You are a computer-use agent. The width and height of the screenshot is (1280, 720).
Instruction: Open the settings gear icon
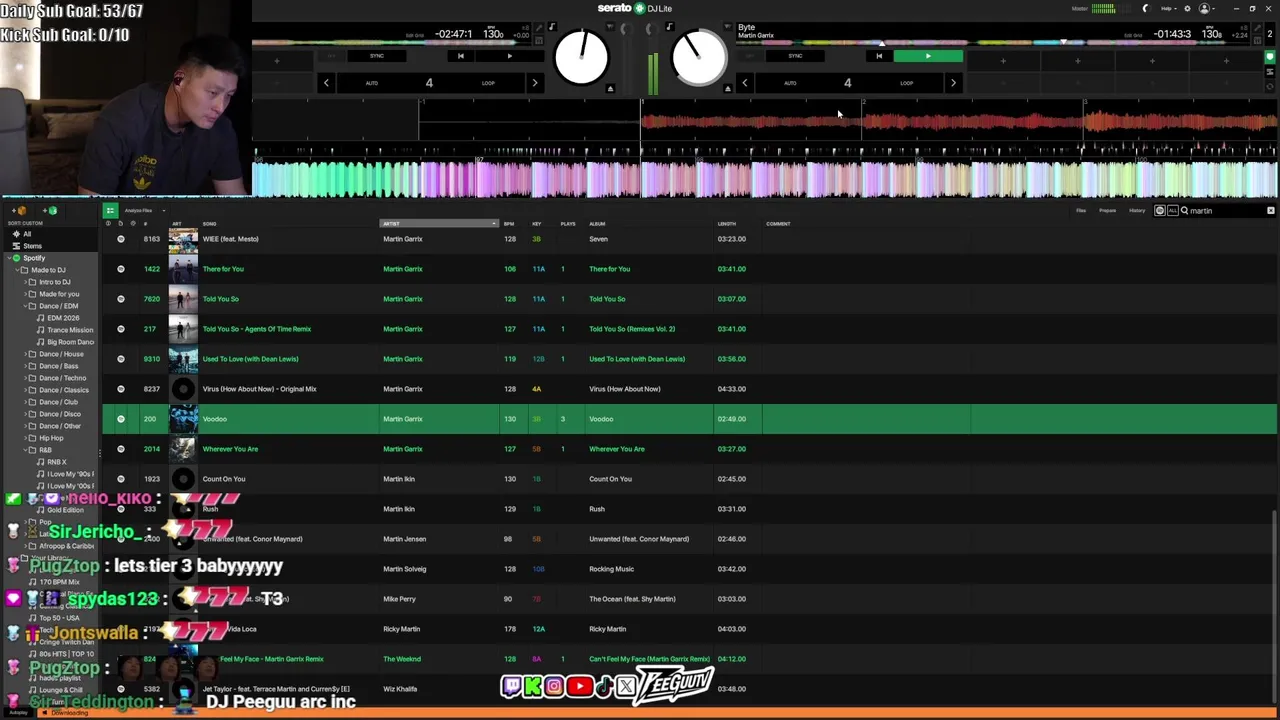click(x=1187, y=8)
